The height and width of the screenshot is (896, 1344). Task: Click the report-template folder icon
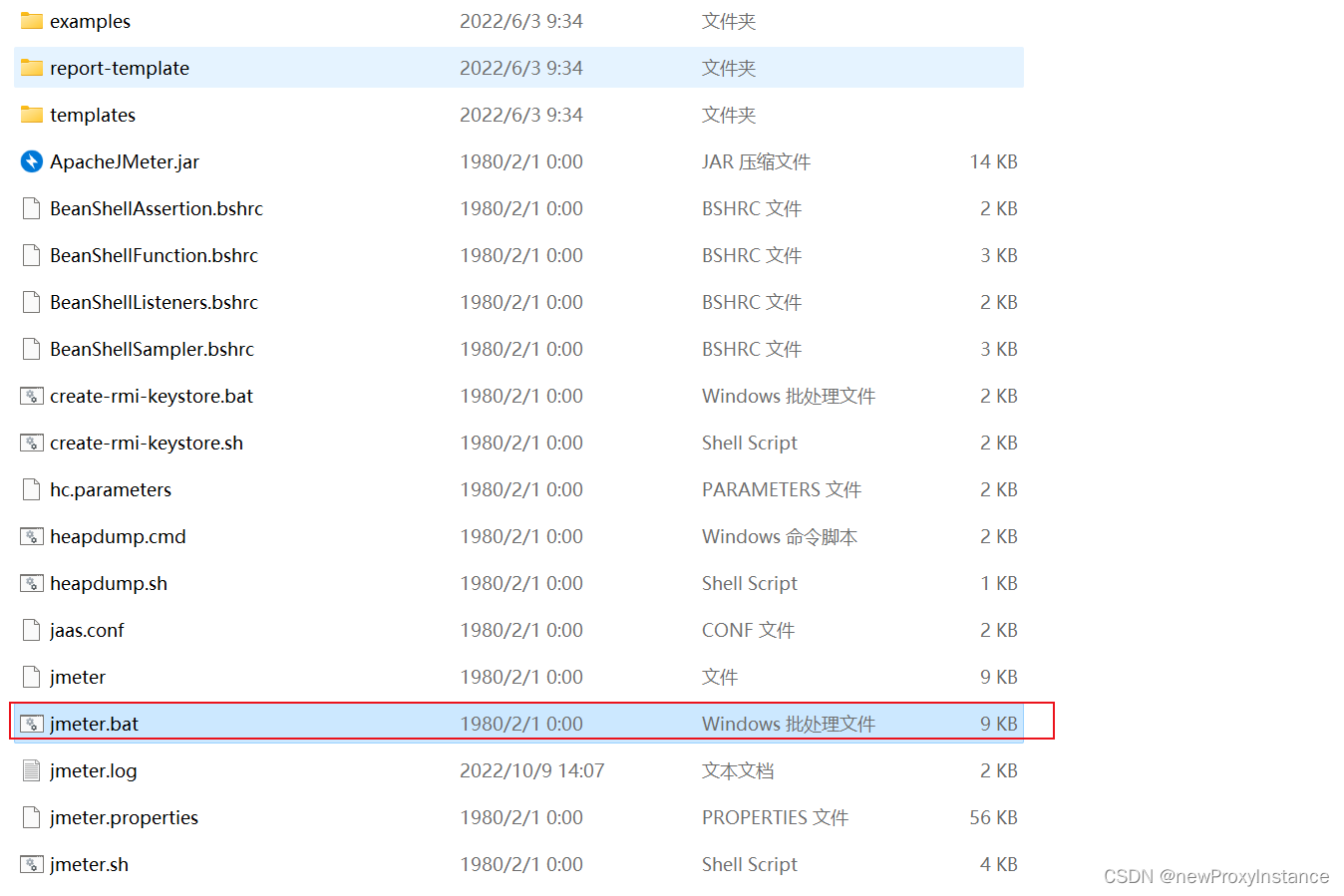tap(32, 68)
